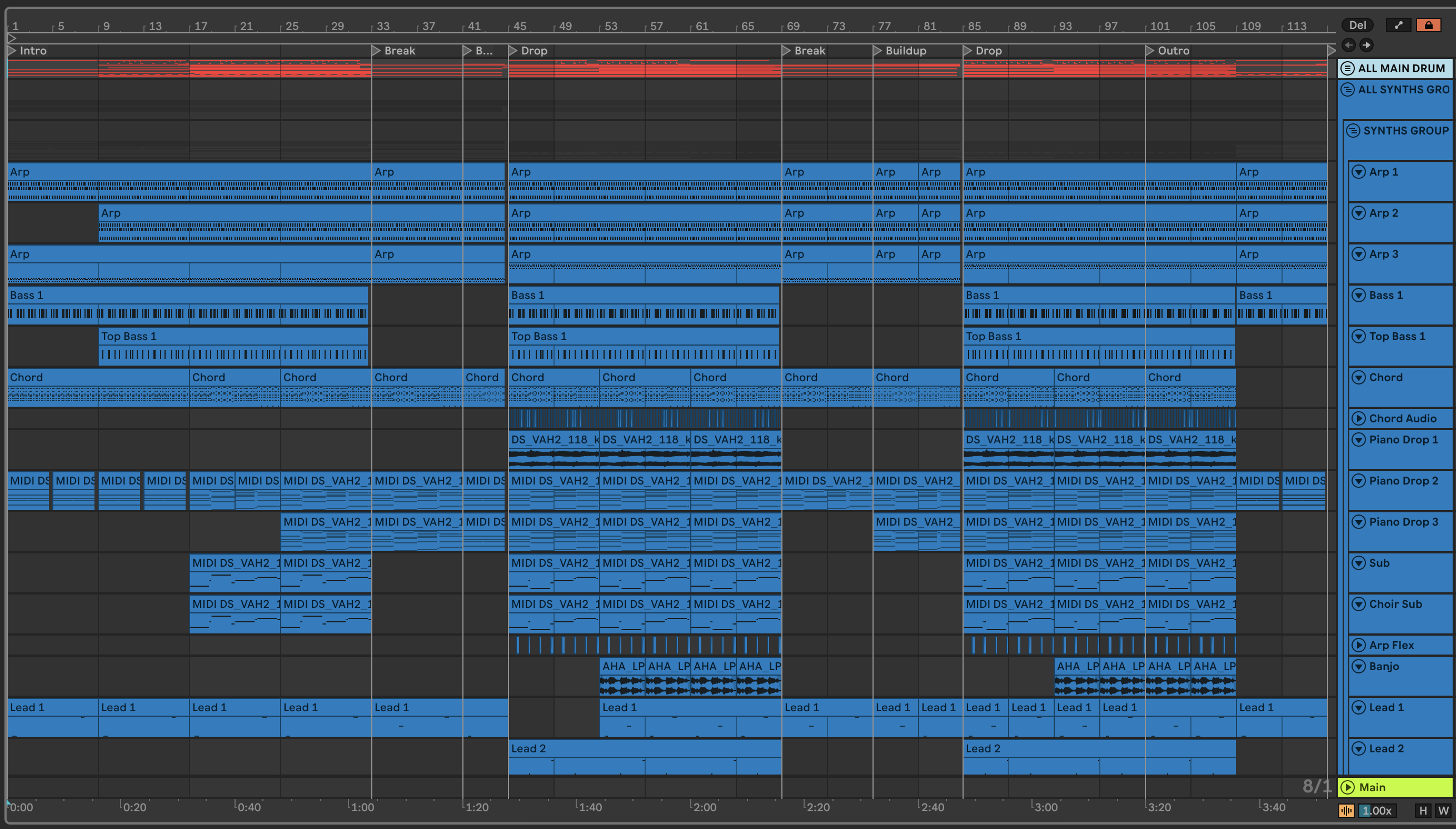Screen dimensions: 1456x829
Task: Collapse the Top Bass 1 track
Action: point(1359,337)
